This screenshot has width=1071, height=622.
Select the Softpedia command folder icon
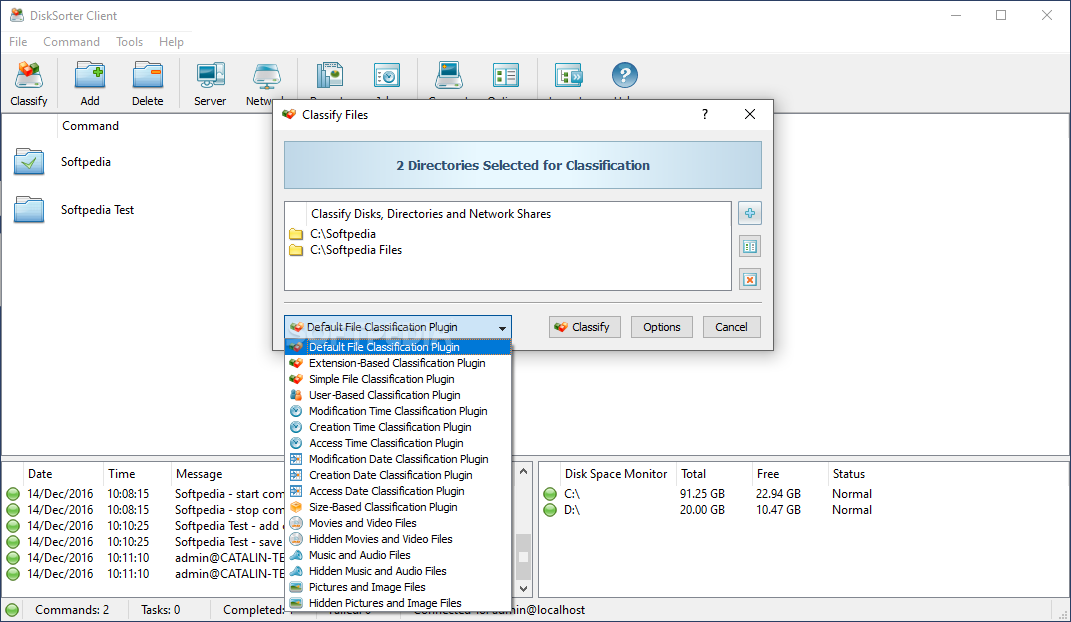click(x=29, y=162)
